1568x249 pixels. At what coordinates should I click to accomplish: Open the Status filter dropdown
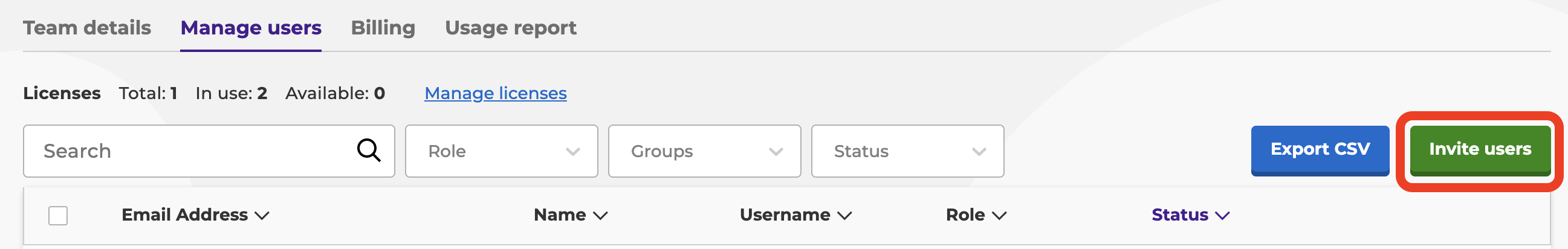click(907, 151)
